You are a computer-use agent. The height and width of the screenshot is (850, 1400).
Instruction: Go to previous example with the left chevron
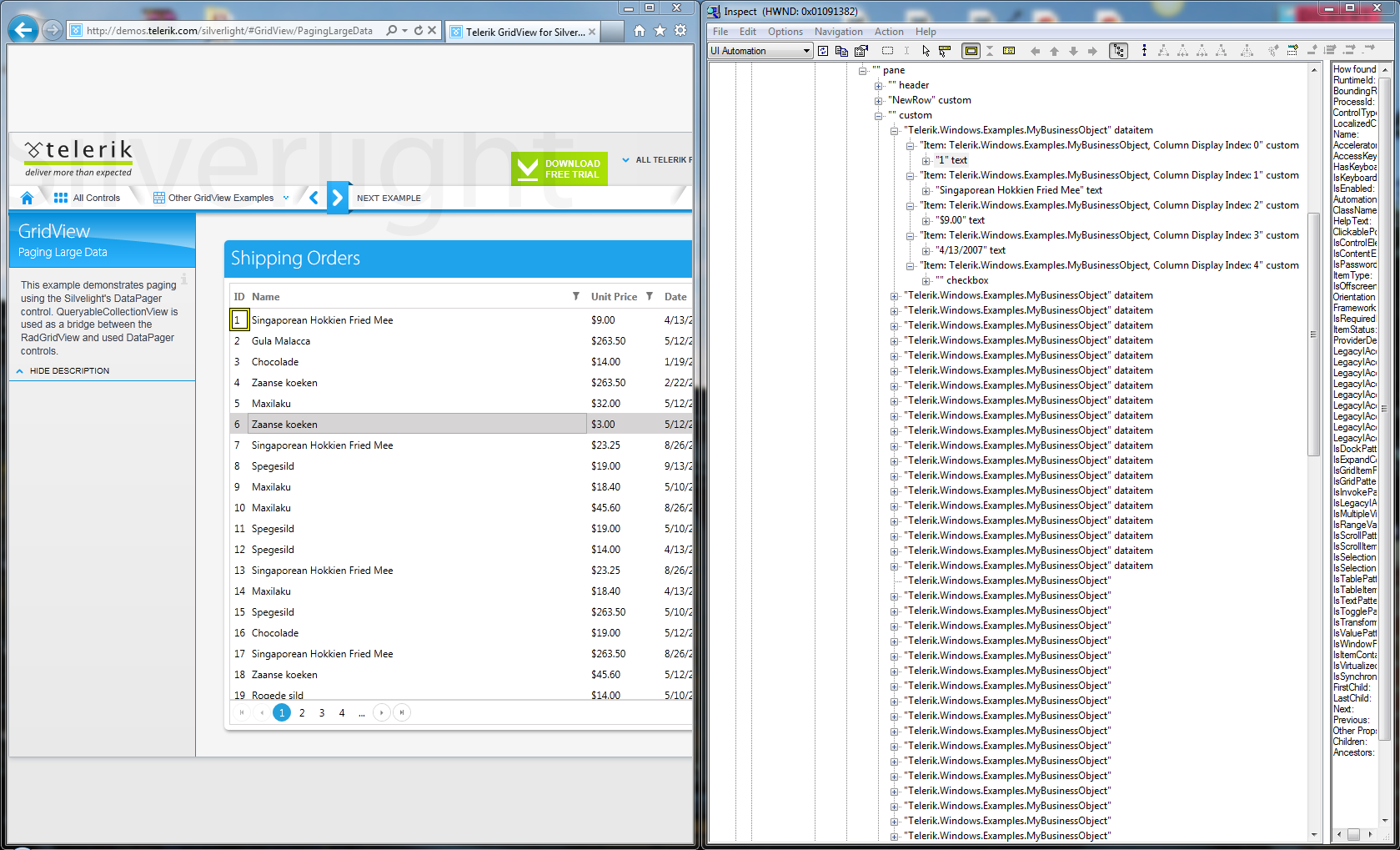coord(314,198)
